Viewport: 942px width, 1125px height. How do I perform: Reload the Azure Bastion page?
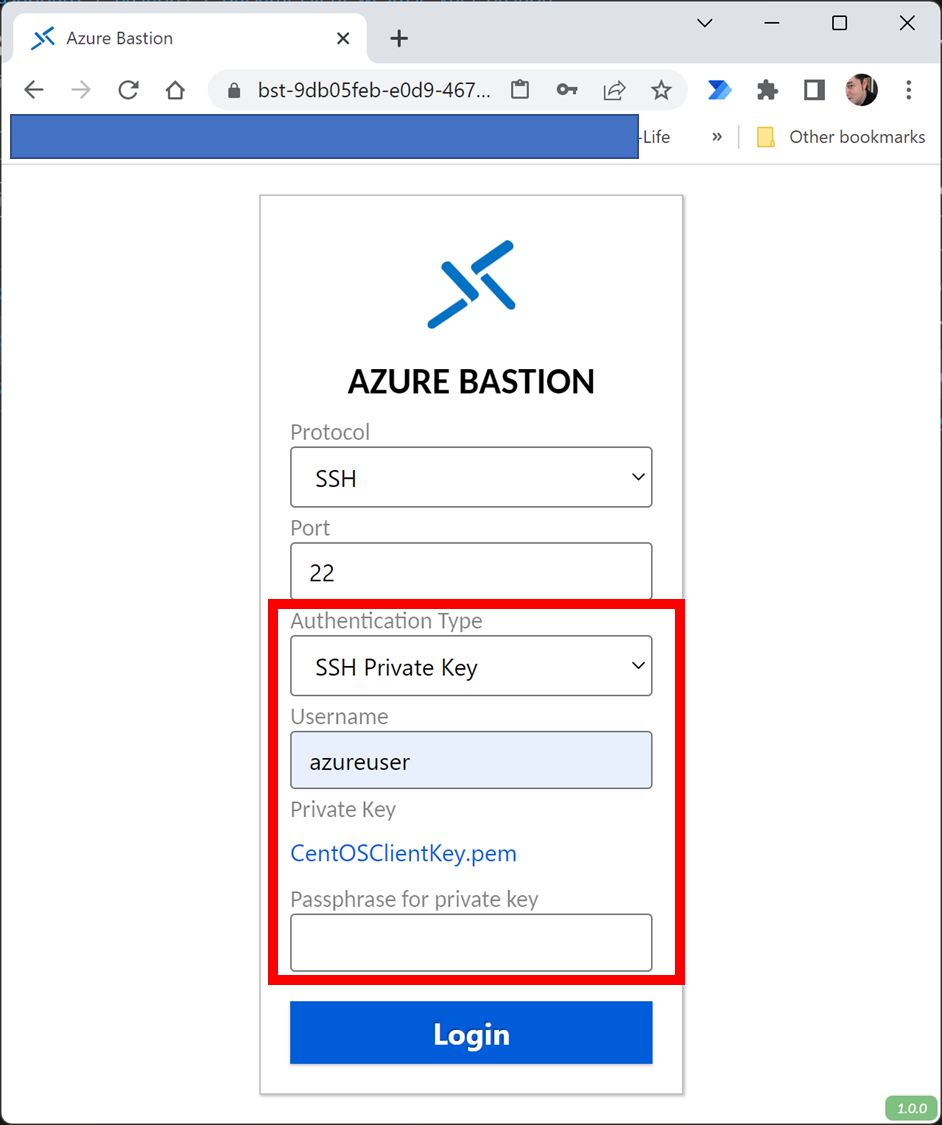point(128,90)
